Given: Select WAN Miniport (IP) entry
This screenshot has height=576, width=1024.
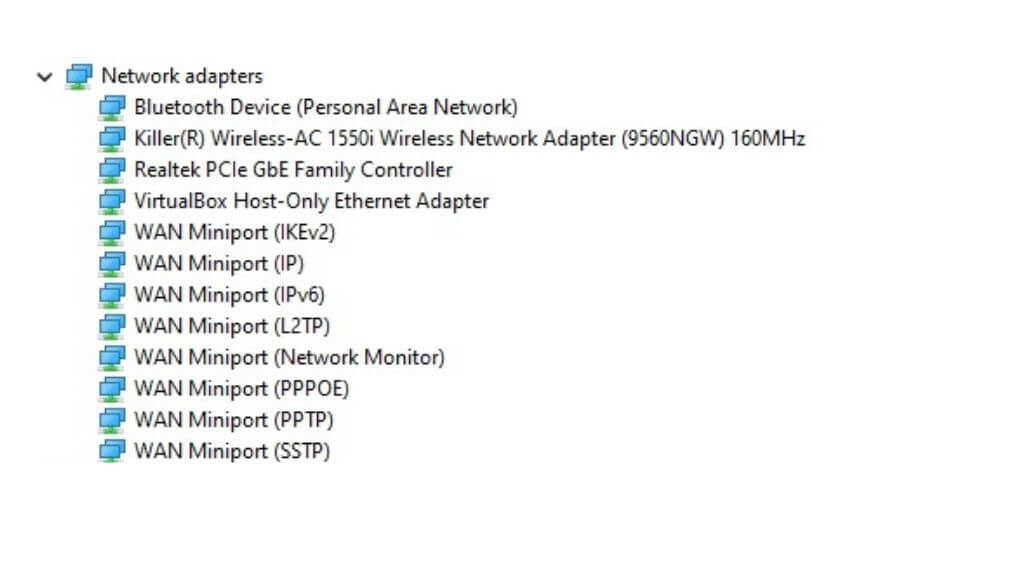Looking at the screenshot, I should 218,264.
